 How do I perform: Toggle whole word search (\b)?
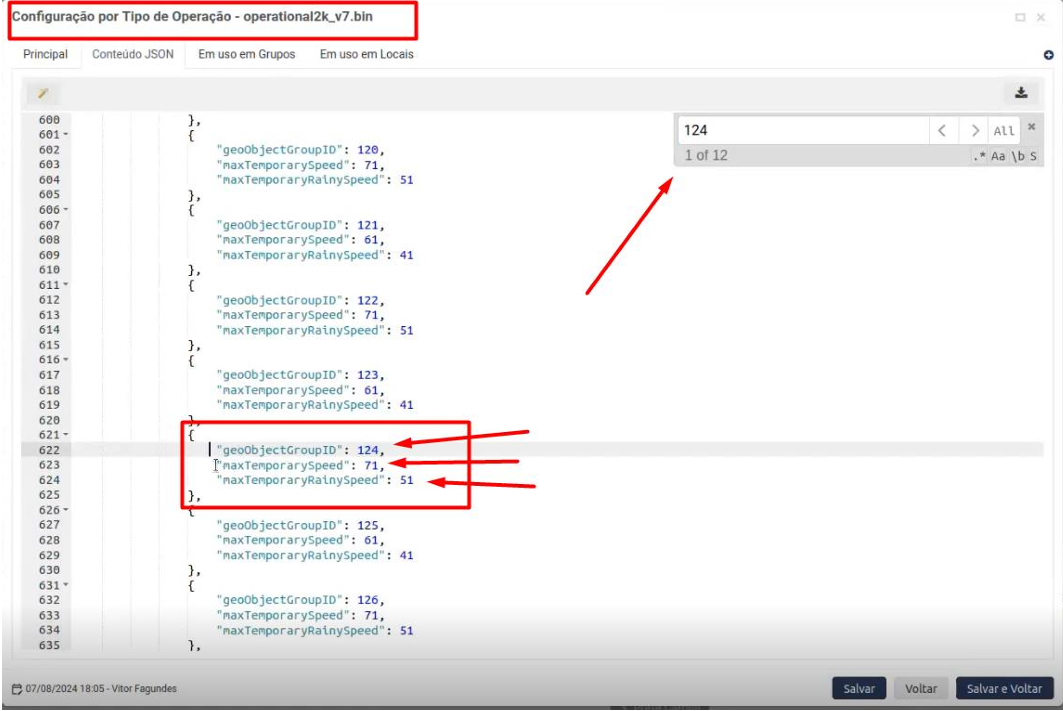[1017, 157]
